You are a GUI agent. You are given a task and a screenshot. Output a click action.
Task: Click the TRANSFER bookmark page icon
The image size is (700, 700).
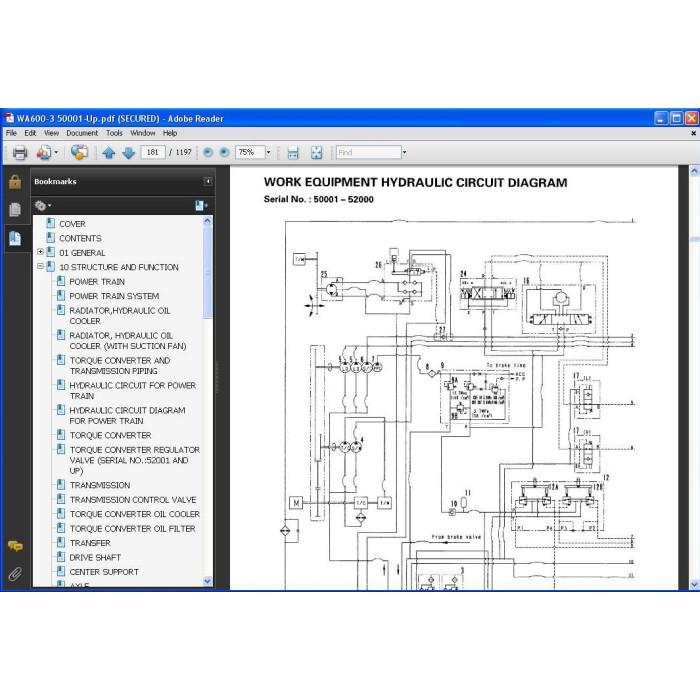click(x=61, y=542)
